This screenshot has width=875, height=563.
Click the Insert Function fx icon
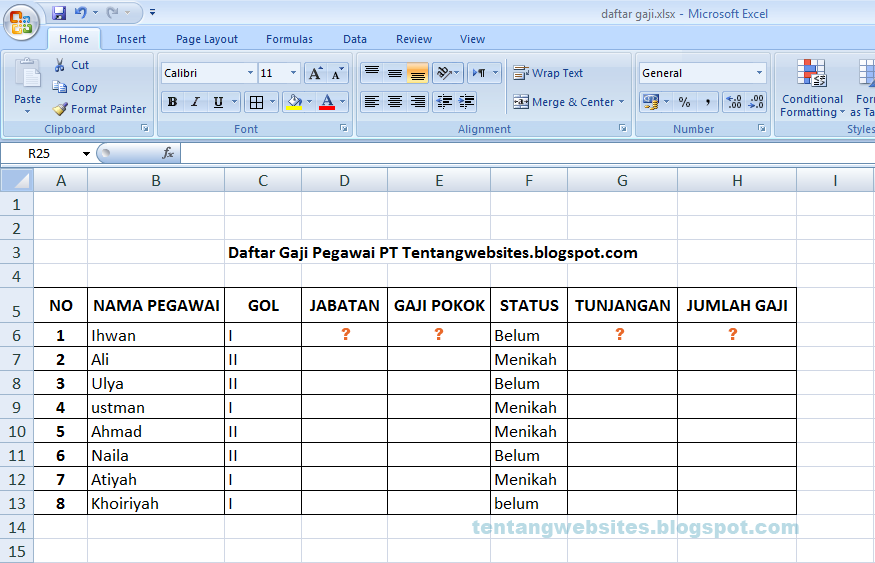point(167,153)
